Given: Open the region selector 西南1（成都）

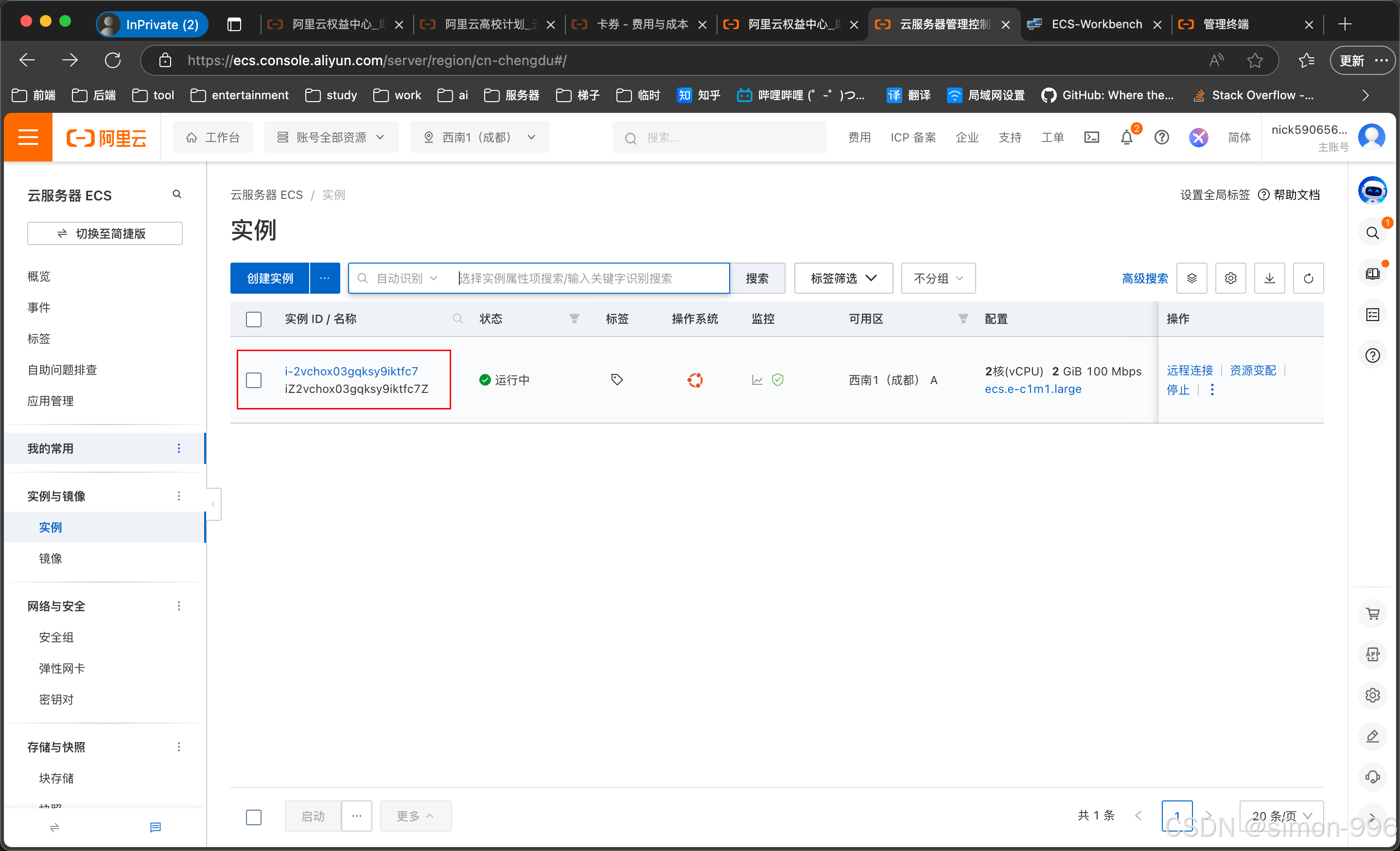Looking at the screenshot, I should [x=479, y=137].
